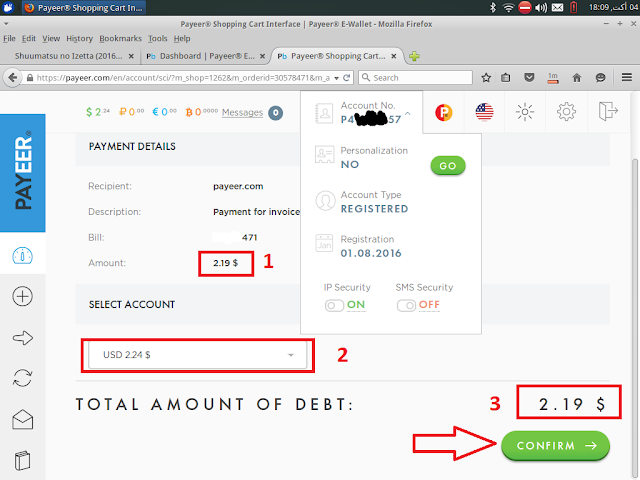Open the Wi-Fi network tray icon
This screenshot has width=640, height=480.
click(x=508, y=7)
